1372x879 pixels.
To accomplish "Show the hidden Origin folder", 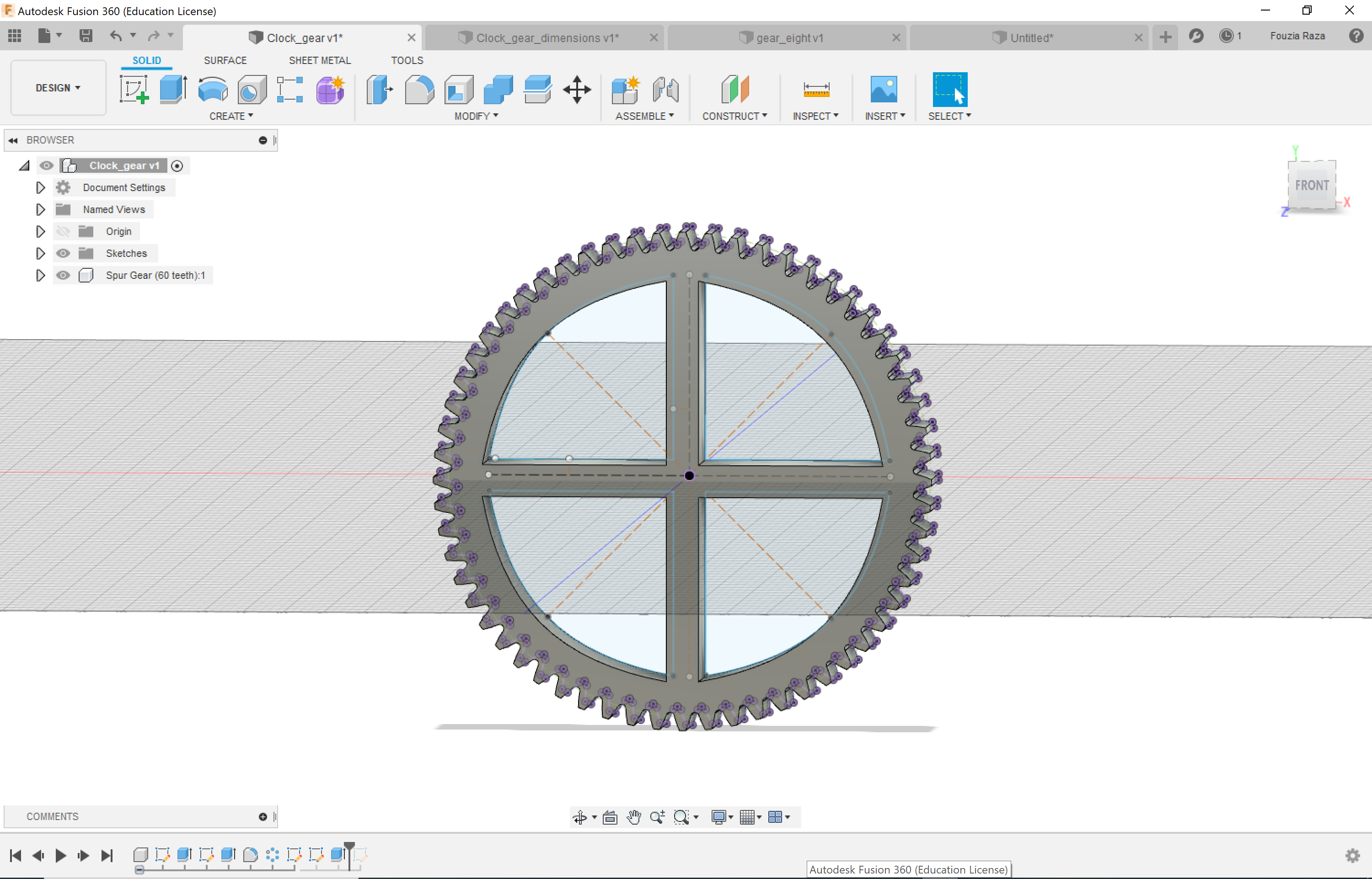I will 63,231.
